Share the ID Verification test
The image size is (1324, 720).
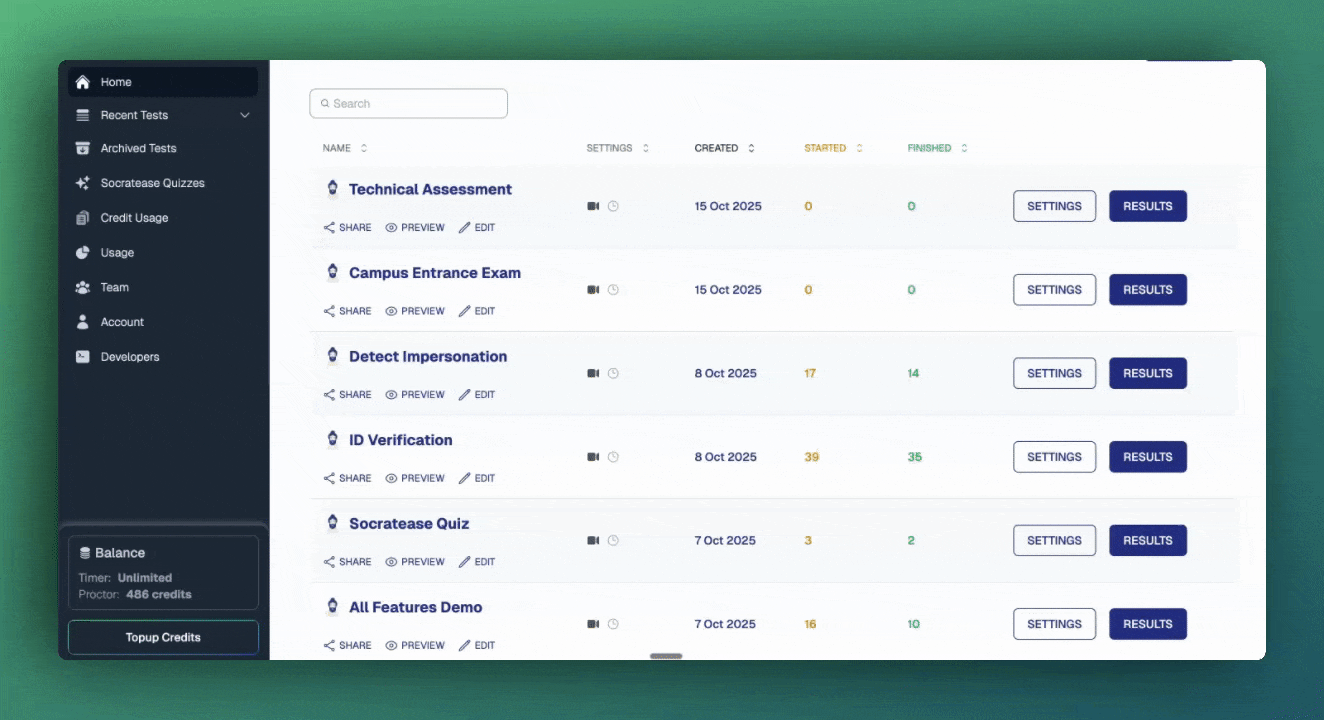[347, 478]
